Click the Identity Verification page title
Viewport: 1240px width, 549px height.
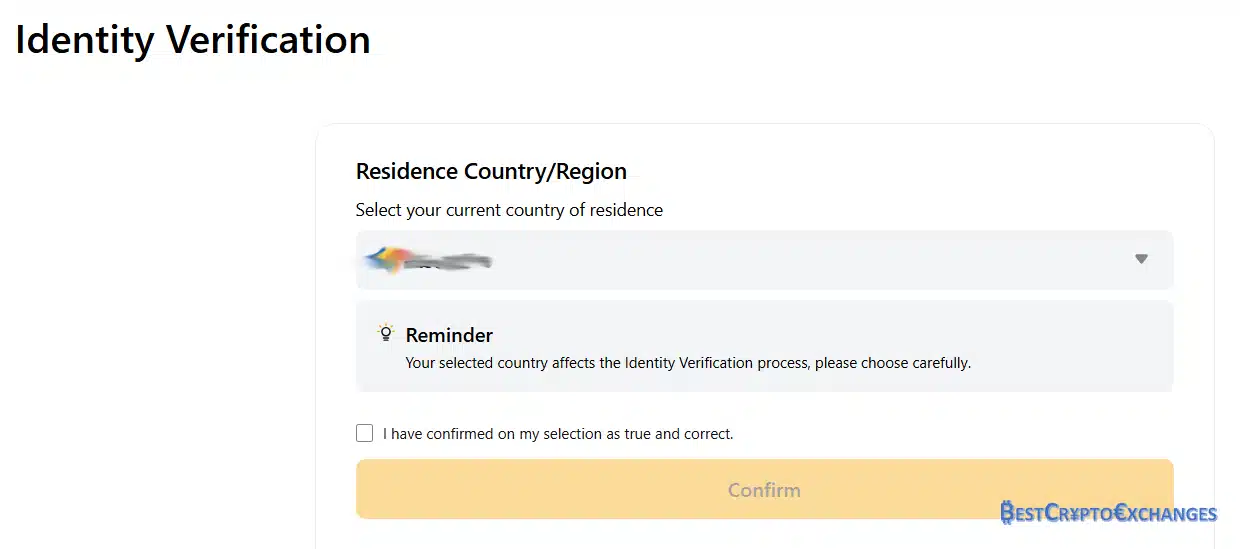pos(193,40)
